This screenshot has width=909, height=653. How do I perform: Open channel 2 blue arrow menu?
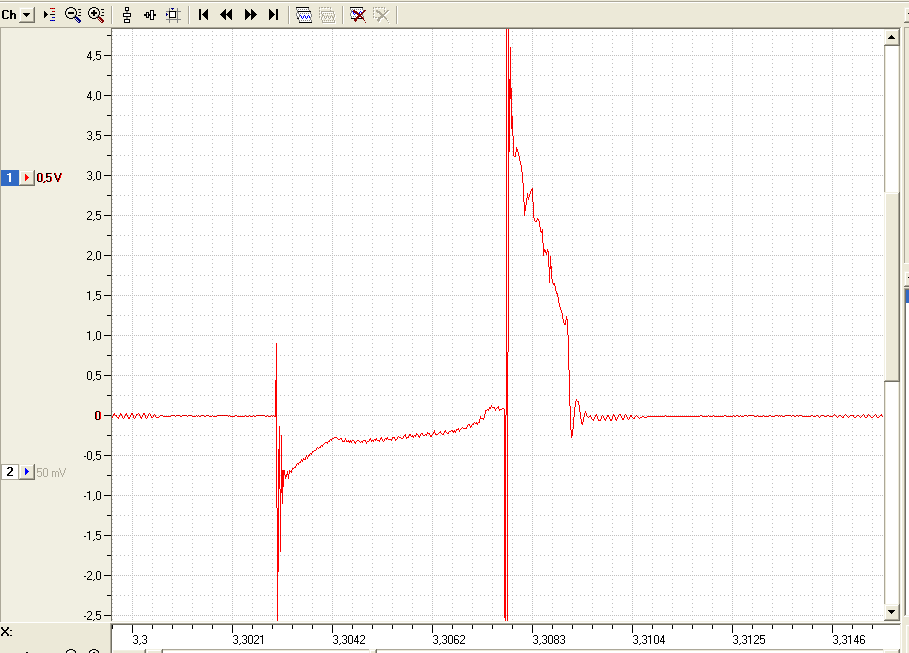pyautogui.click(x=27, y=472)
